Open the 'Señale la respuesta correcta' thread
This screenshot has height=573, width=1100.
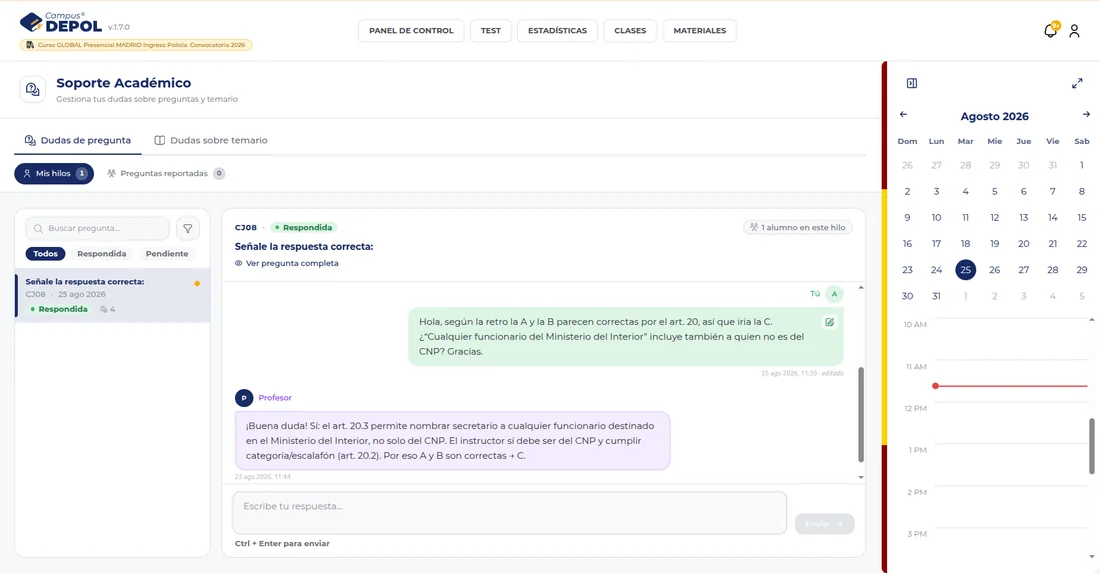pos(112,295)
